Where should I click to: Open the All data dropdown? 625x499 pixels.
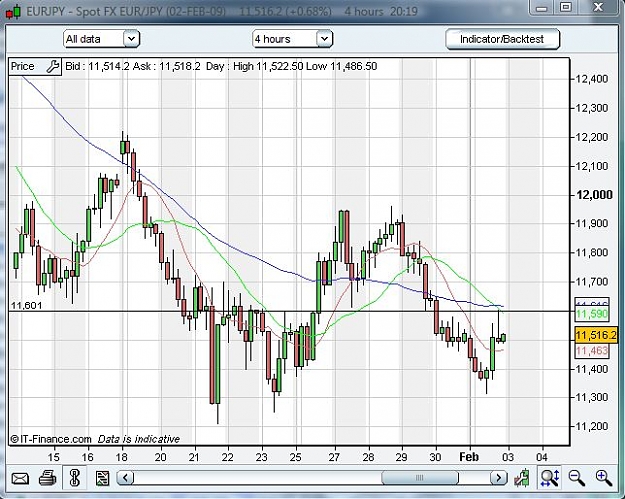click(101, 39)
